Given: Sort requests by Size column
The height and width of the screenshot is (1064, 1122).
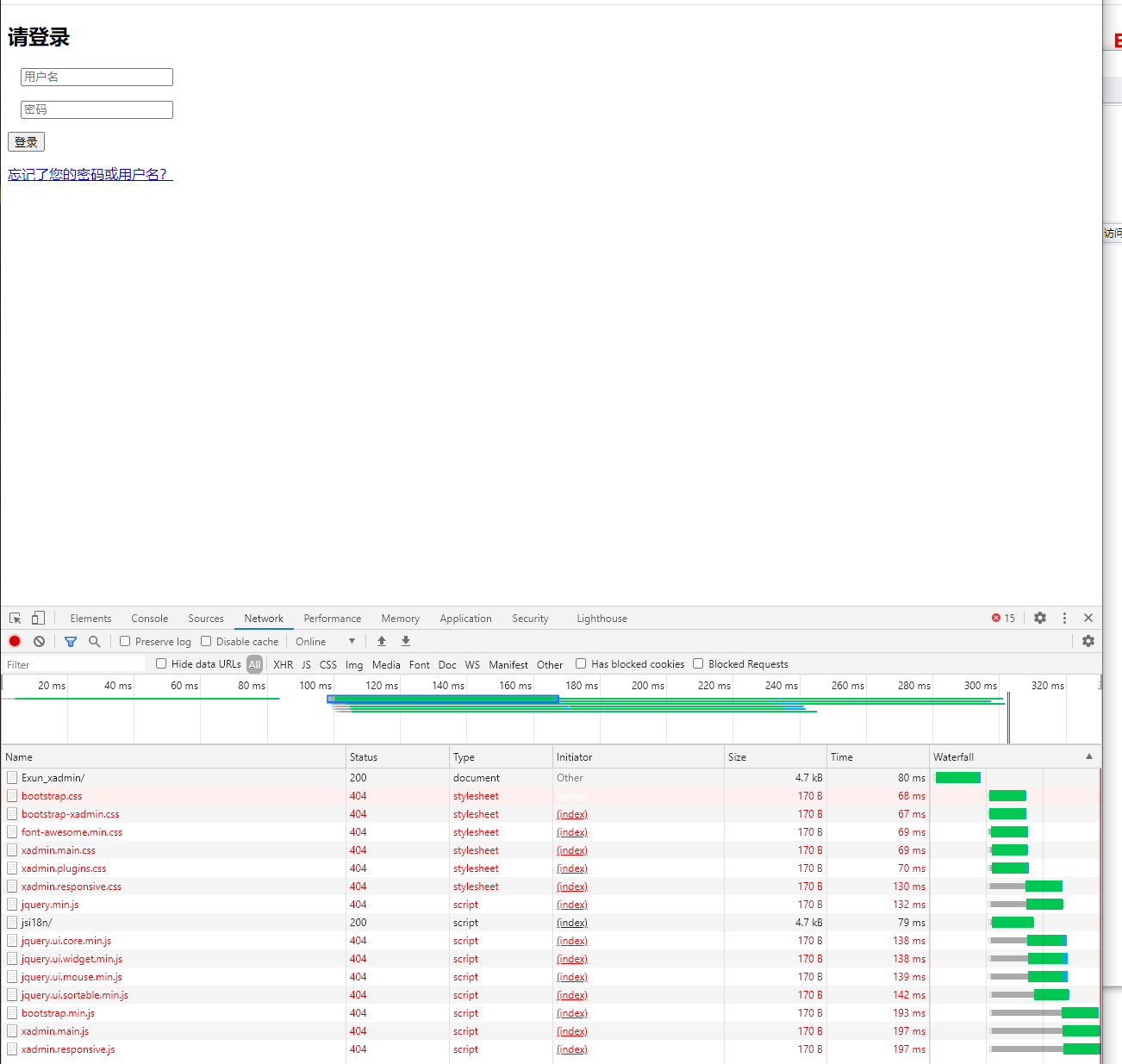Looking at the screenshot, I should [776, 756].
